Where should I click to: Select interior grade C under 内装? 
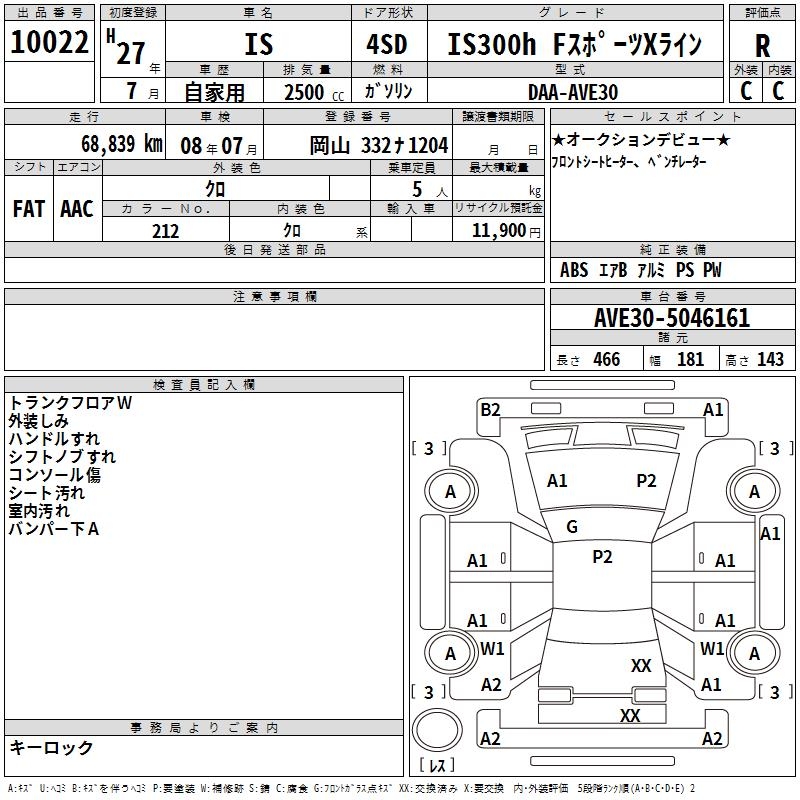point(778,91)
